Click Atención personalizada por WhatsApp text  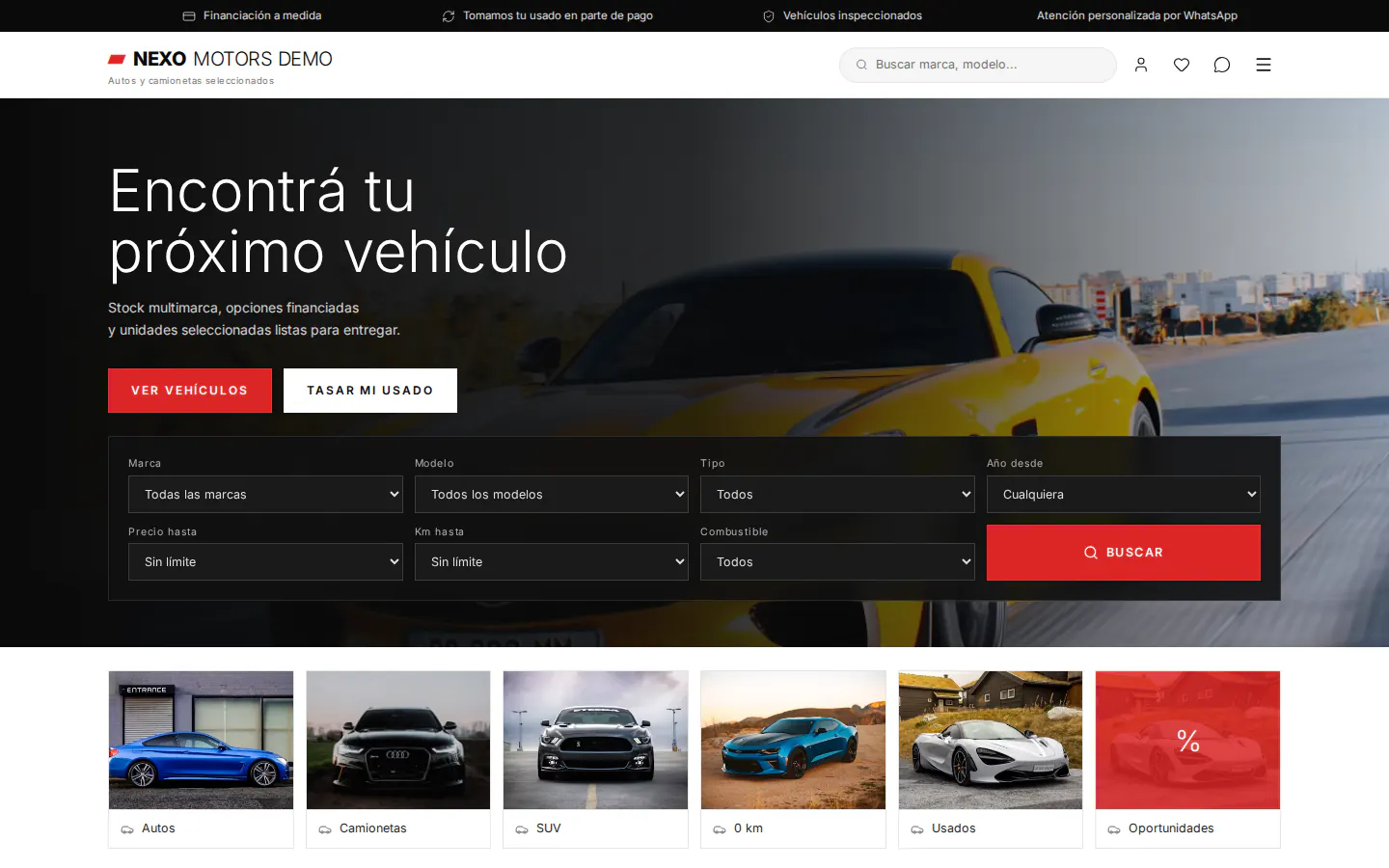1137,15
